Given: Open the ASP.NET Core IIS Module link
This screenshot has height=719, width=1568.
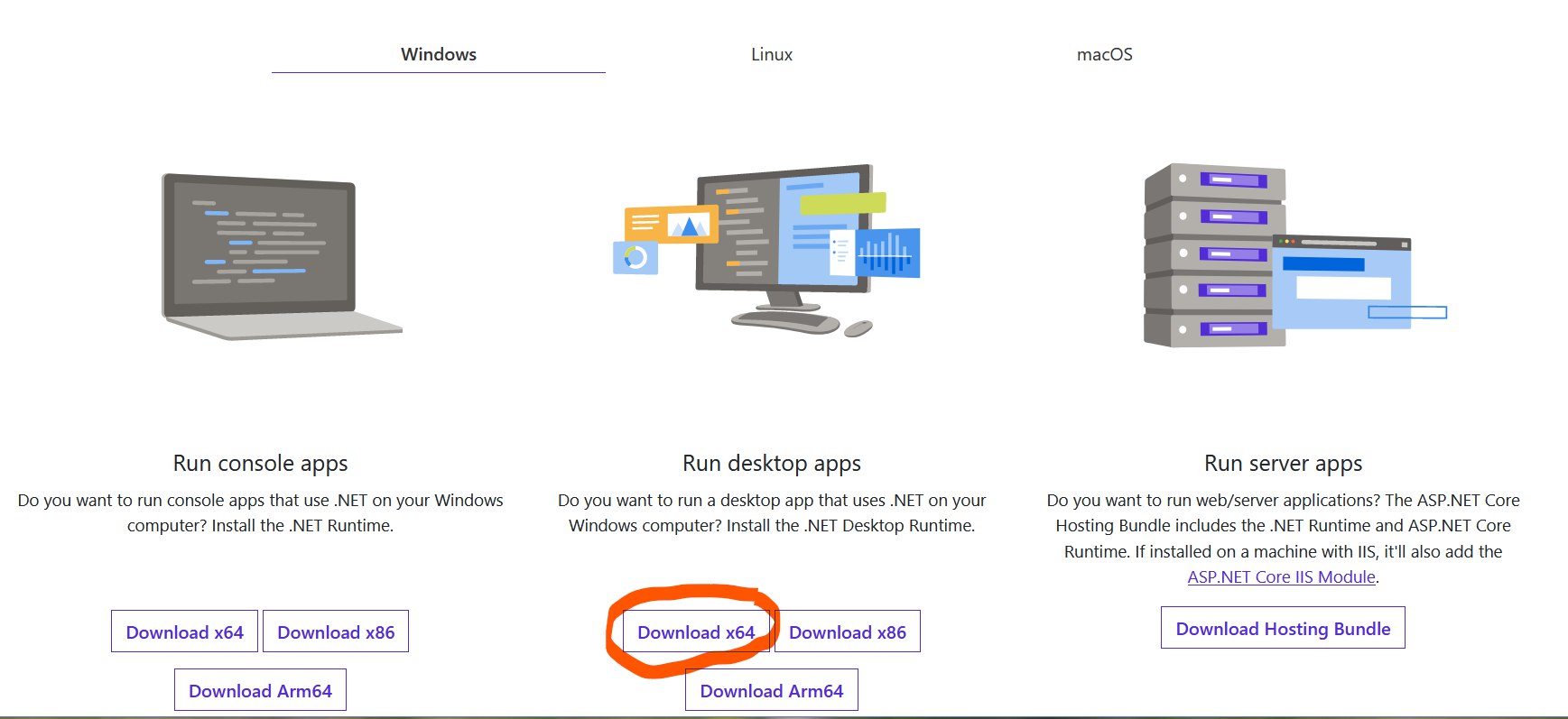Looking at the screenshot, I should click(x=1281, y=576).
